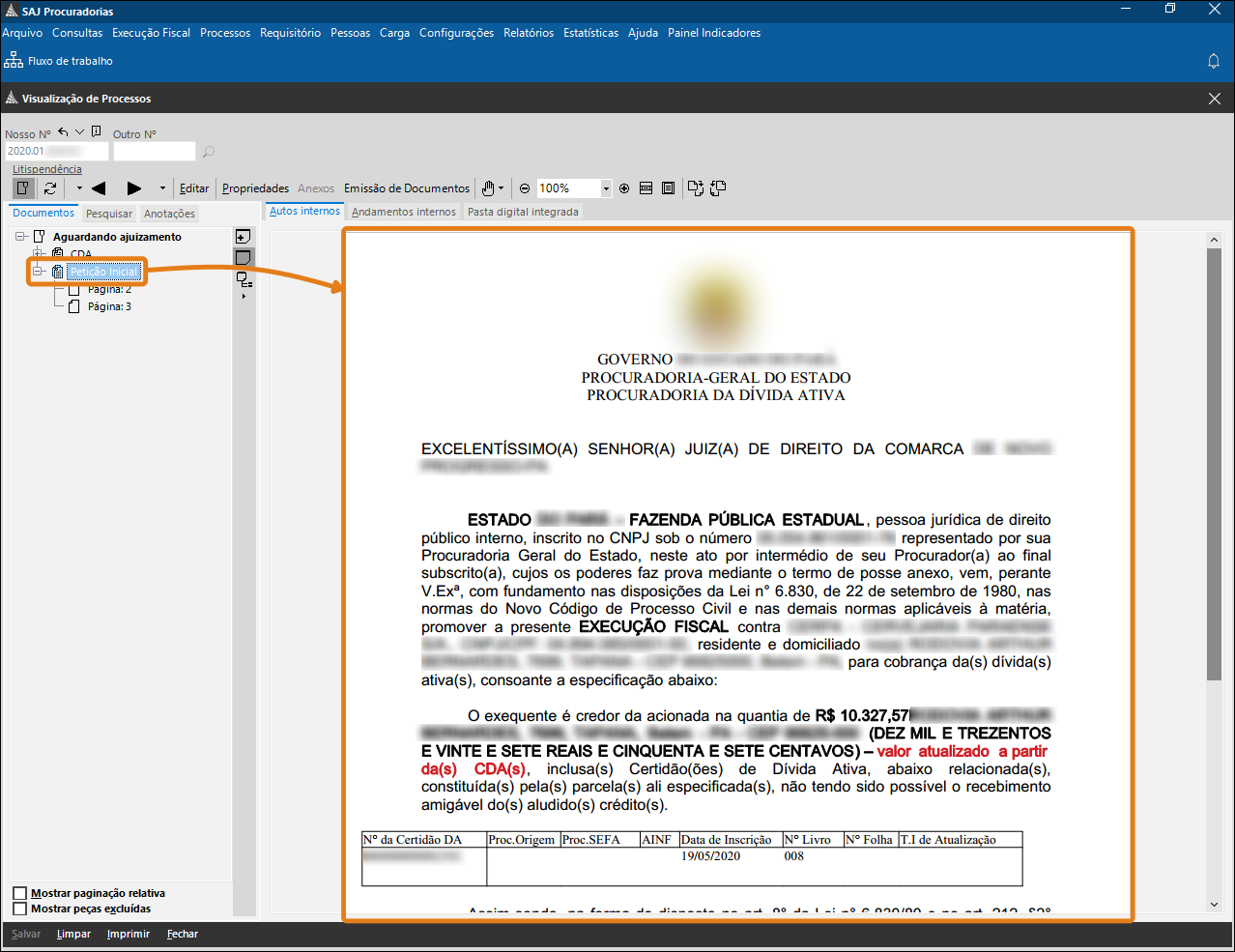Collapse the Aguardando ajuizamento tree node

click(20, 237)
